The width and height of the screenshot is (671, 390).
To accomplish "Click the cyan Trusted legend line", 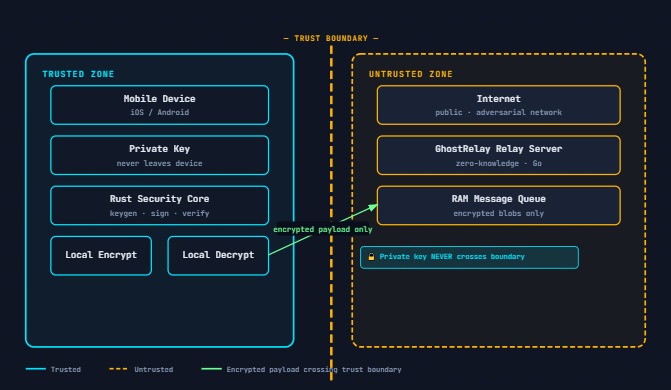I will click(x=36, y=369).
